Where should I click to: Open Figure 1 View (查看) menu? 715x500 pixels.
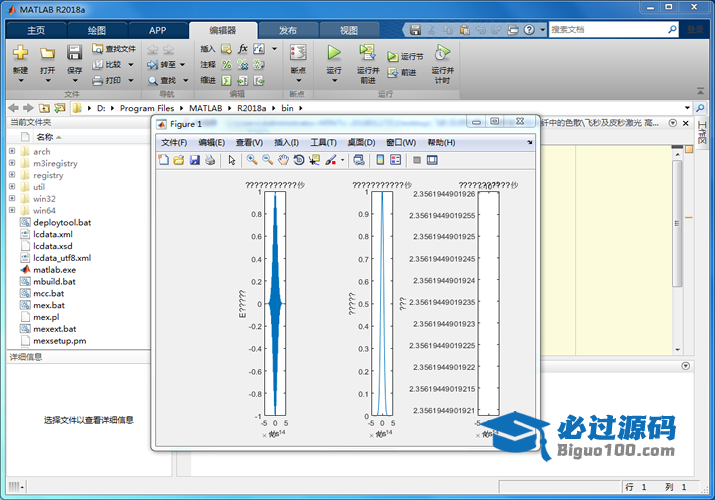[x=249, y=143]
